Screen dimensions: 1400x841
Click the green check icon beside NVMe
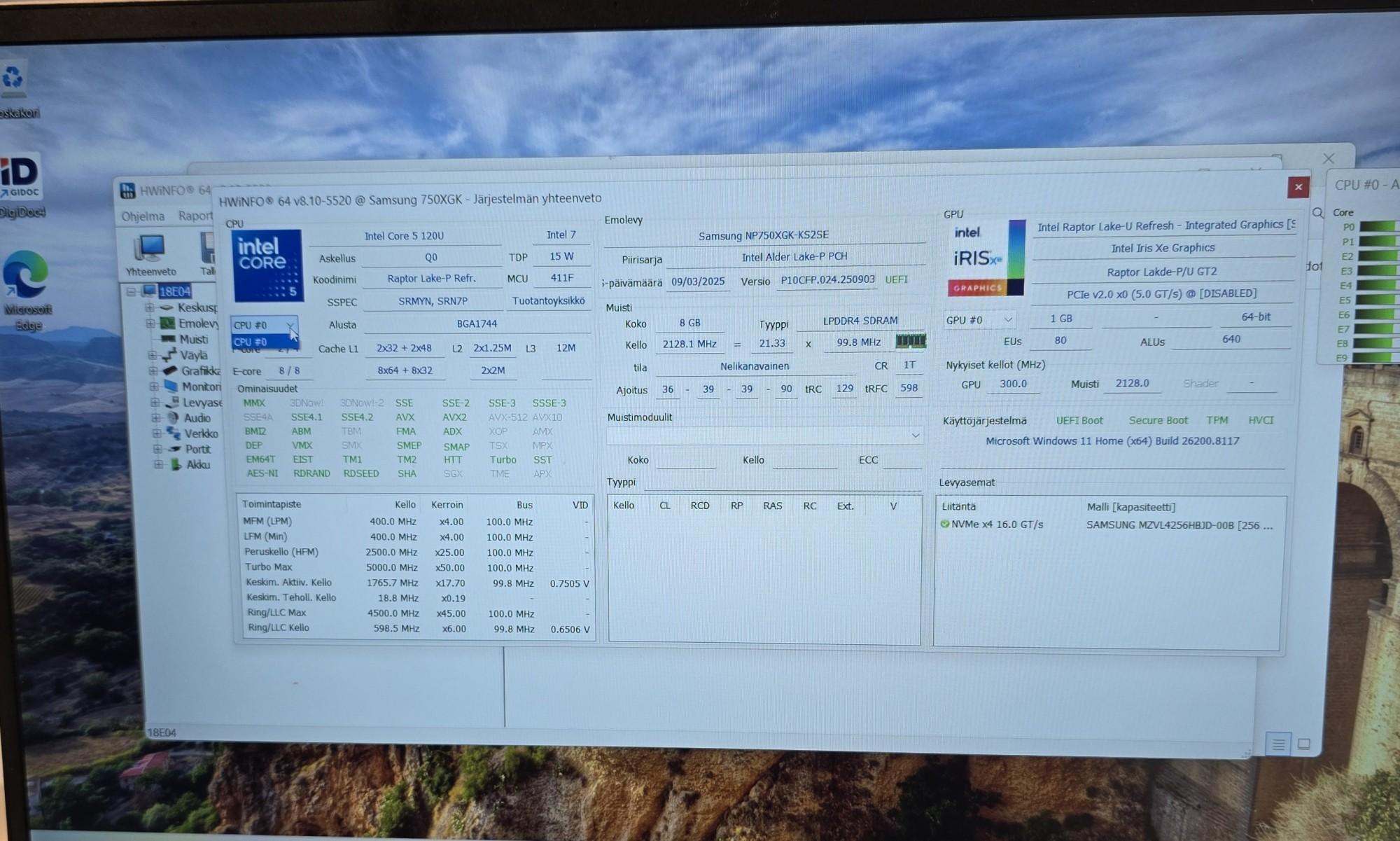click(945, 524)
